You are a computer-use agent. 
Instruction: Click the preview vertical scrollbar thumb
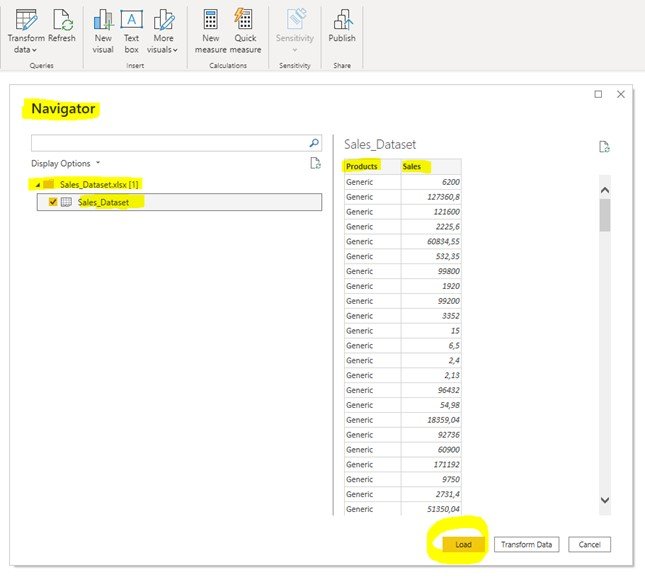tap(605, 216)
